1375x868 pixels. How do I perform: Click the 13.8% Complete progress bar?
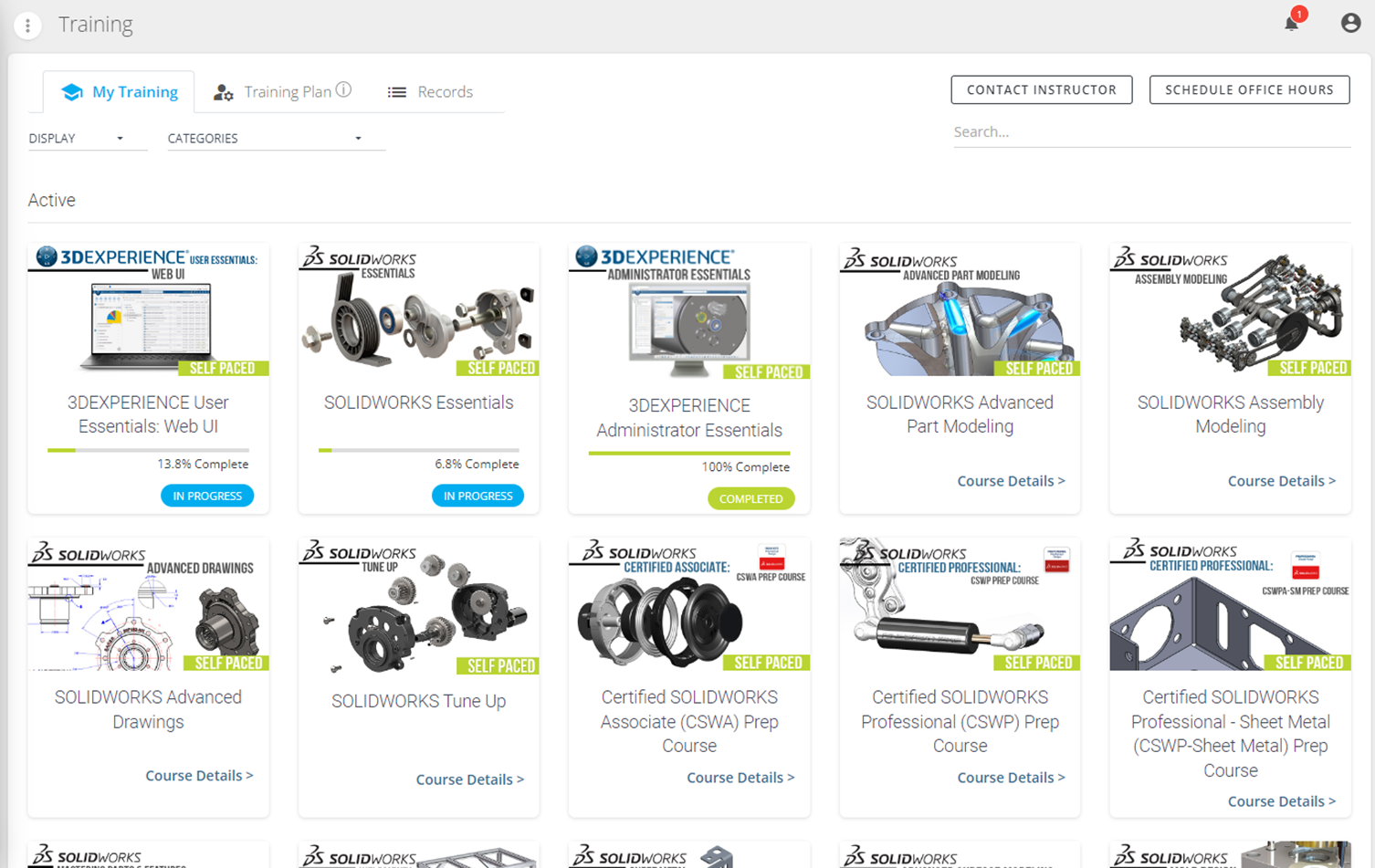(148, 449)
